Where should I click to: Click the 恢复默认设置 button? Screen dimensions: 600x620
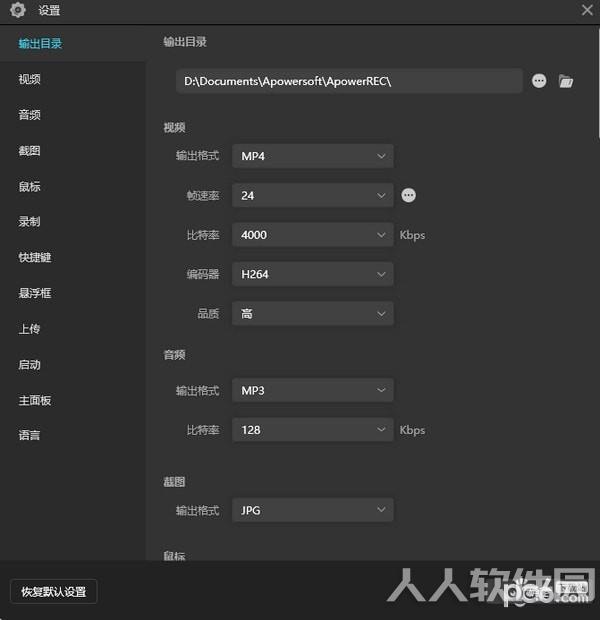[x=53, y=592]
